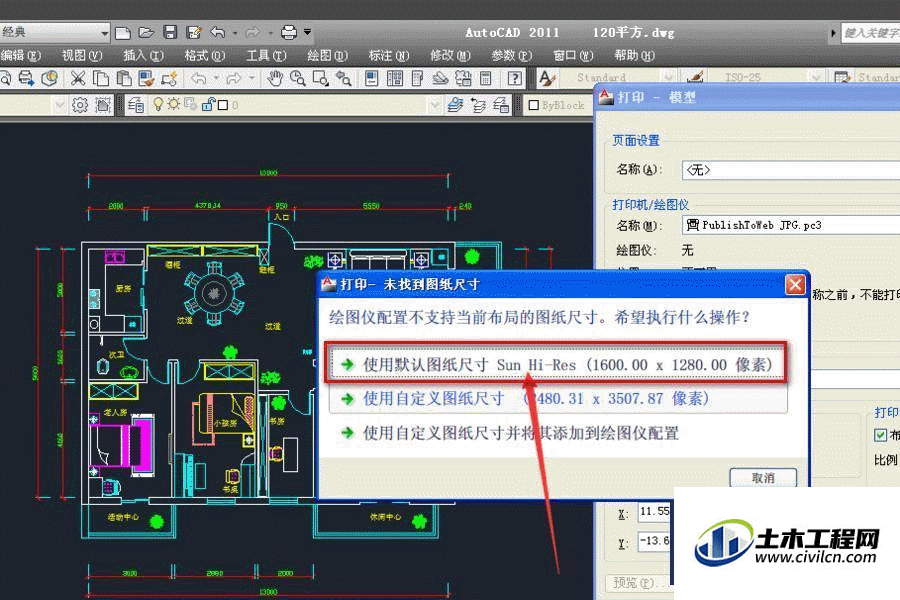This screenshot has width=900, height=600.
Task: Click the Paste clipboard icon
Action: (x=123, y=78)
